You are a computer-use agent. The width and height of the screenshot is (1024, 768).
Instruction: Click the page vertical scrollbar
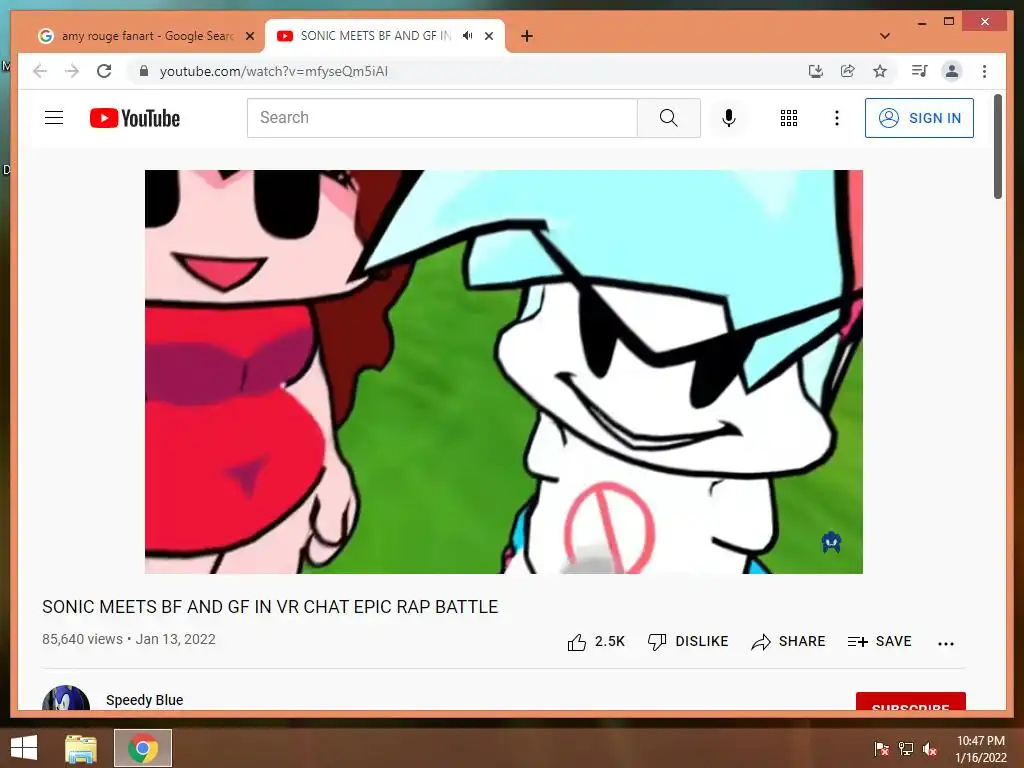pos(997,146)
